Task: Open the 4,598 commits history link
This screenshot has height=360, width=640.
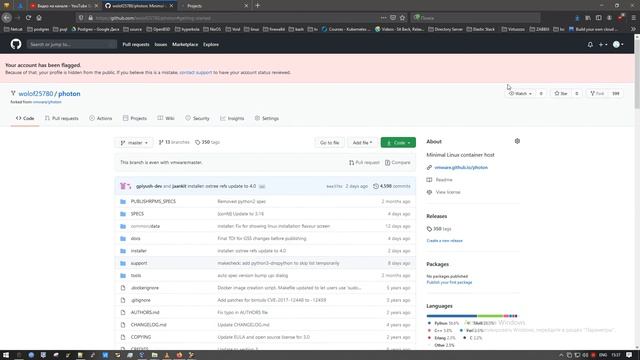Action: click(392, 186)
